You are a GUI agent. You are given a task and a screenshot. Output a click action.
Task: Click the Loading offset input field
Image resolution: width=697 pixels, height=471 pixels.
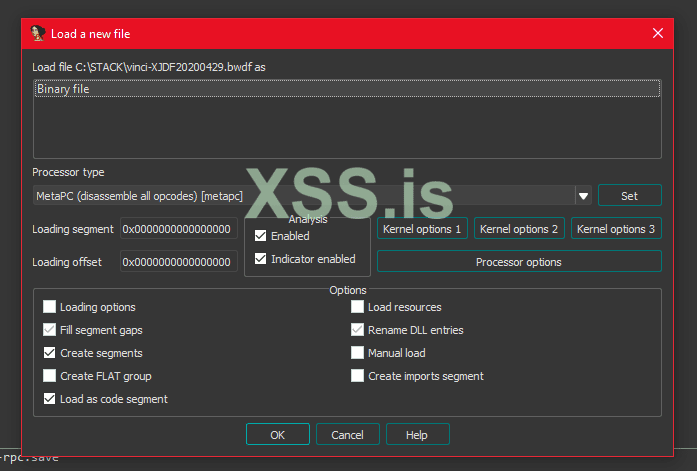click(x=179, y=262)
